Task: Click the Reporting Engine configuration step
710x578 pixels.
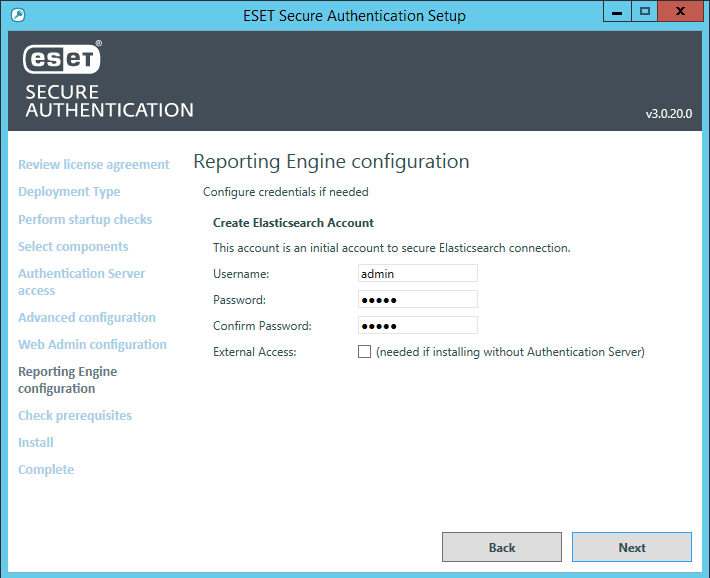Action: coord(67,380)
